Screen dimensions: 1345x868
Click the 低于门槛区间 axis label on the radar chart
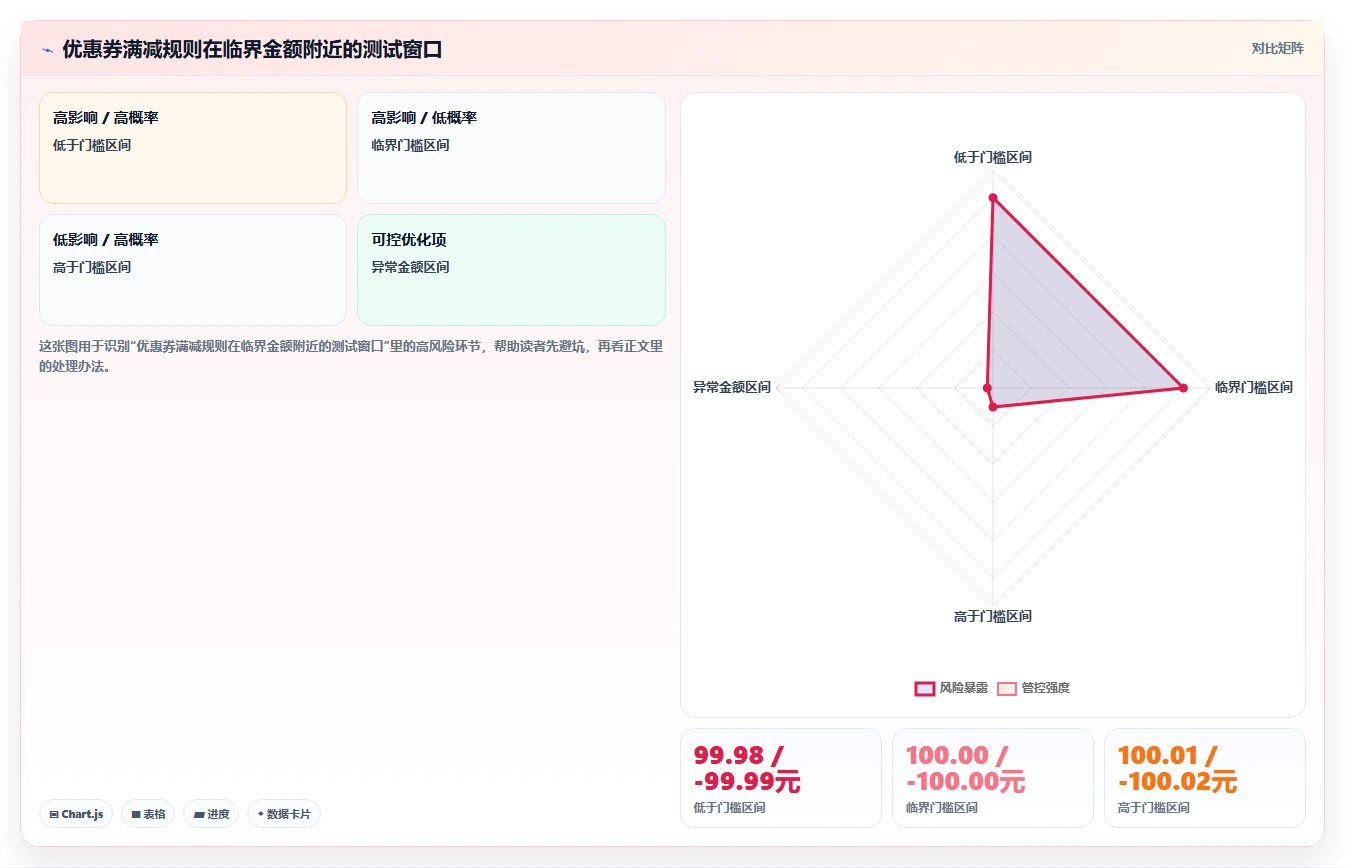pyautogui.click(x=993, y=157)
